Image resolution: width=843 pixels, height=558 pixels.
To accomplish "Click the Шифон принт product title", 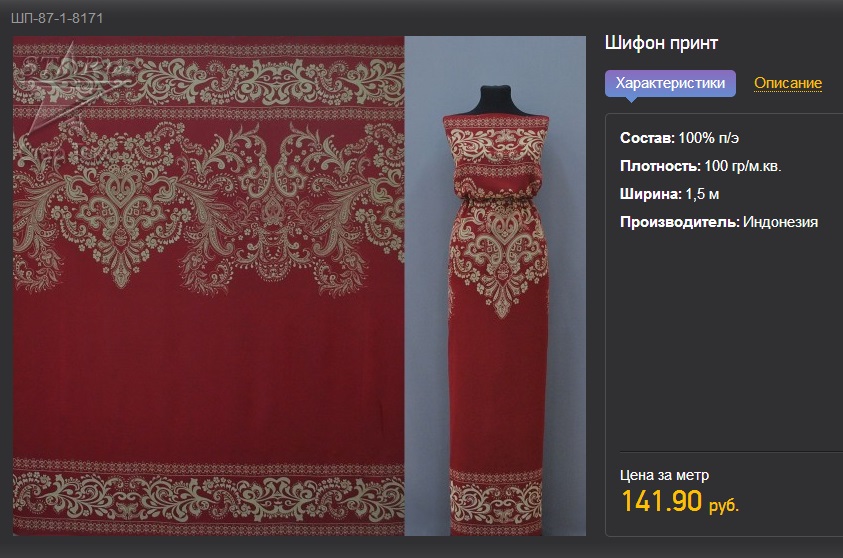I will (x=661, y=43).
